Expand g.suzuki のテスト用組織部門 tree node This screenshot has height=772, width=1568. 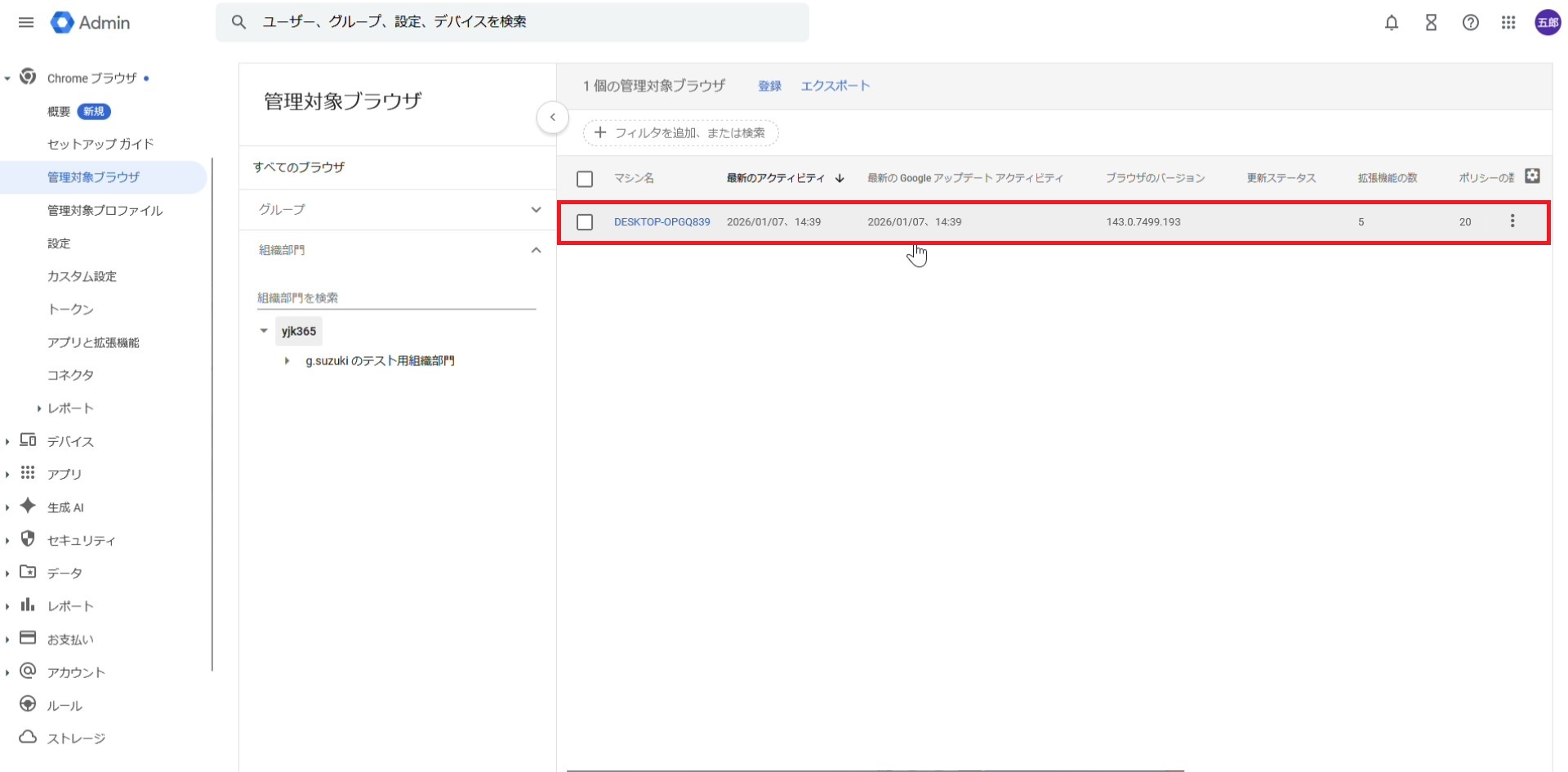tap(287, 361)
